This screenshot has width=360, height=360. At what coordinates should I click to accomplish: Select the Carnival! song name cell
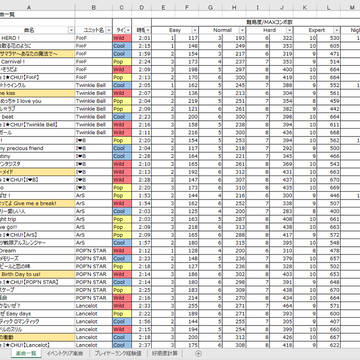click(37, 62)
